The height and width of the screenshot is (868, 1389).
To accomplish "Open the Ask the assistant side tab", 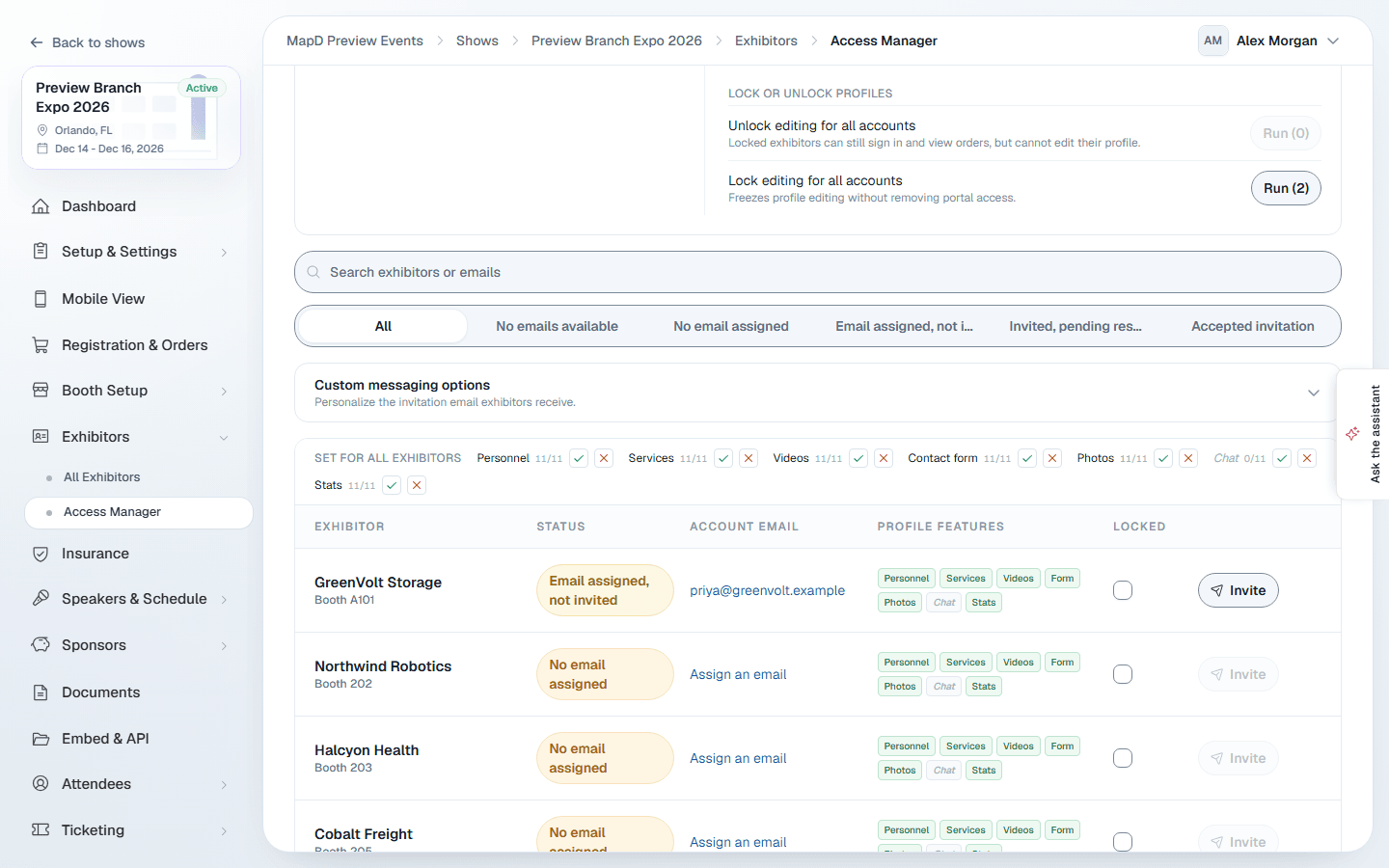I will 1364,434.
